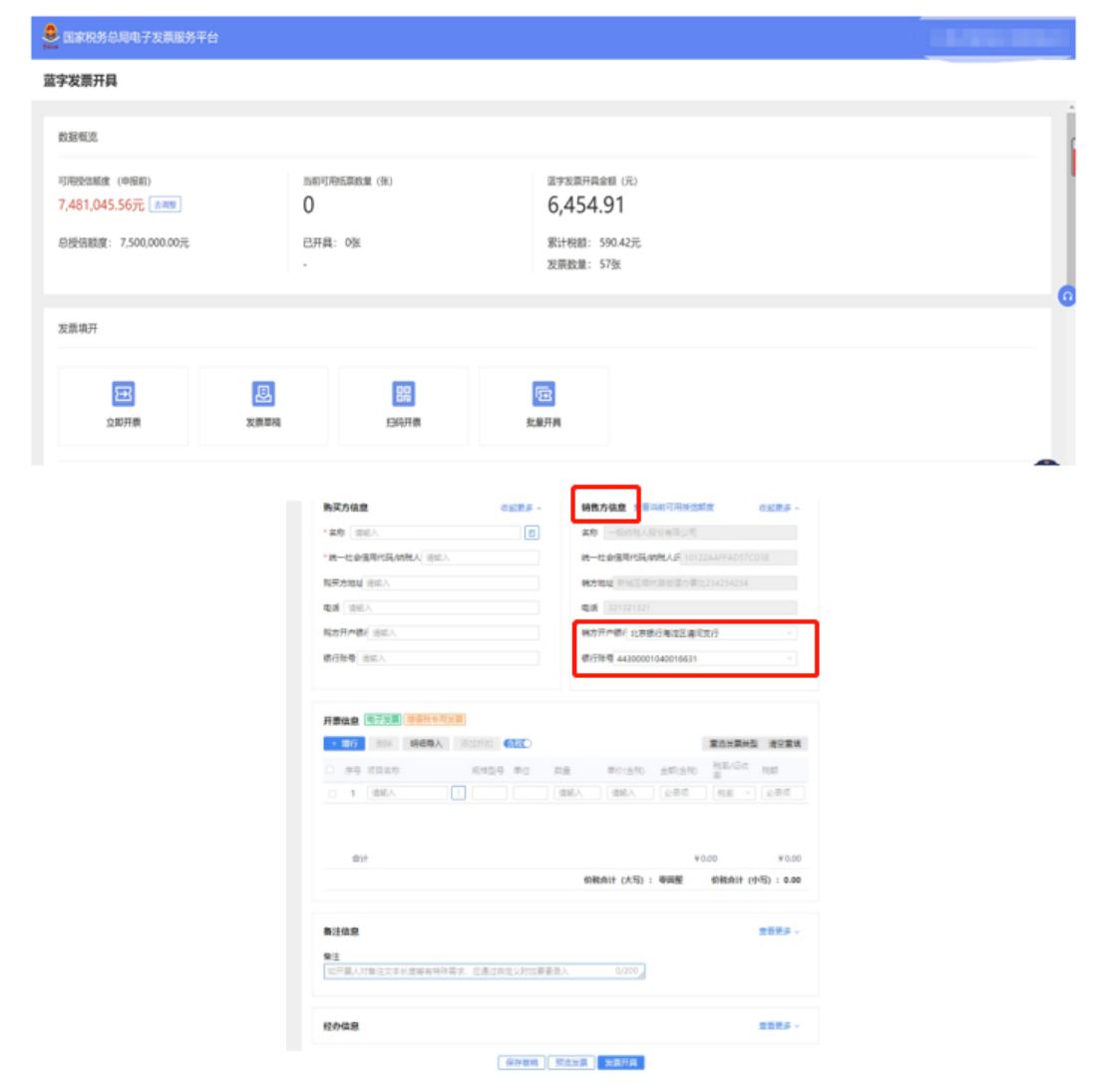Screen dimensions: 1110x1092
Task: Click the 保存草稿 save draft button
Action: tap(522, 1063)
